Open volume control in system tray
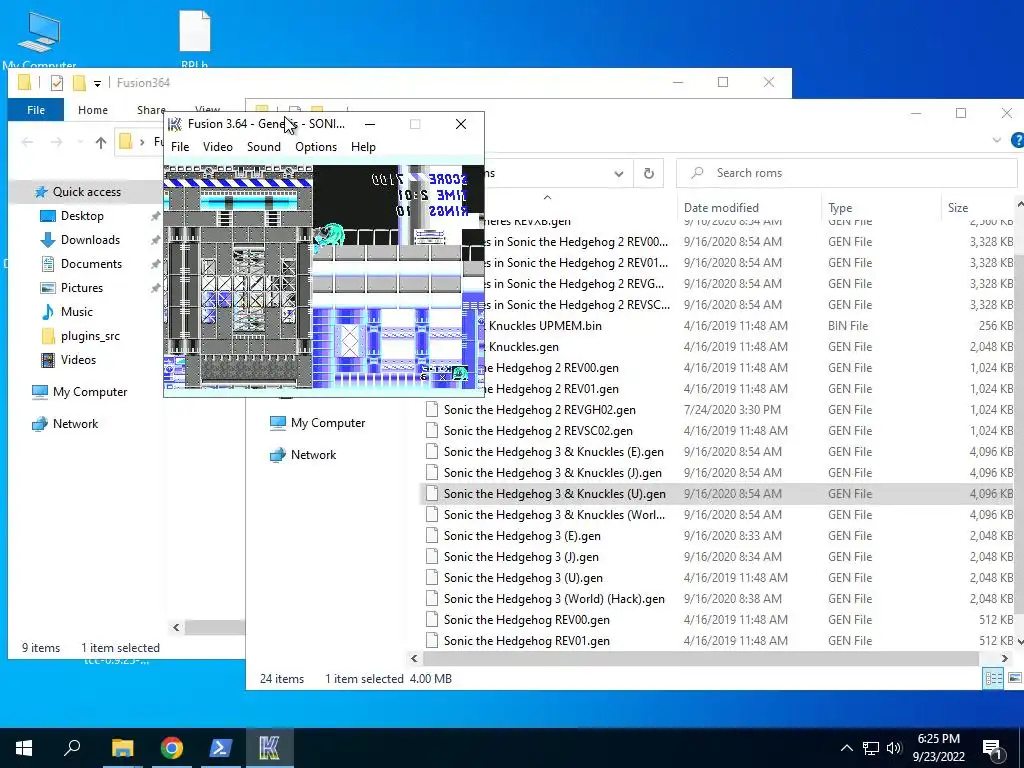 coord(894,748)
